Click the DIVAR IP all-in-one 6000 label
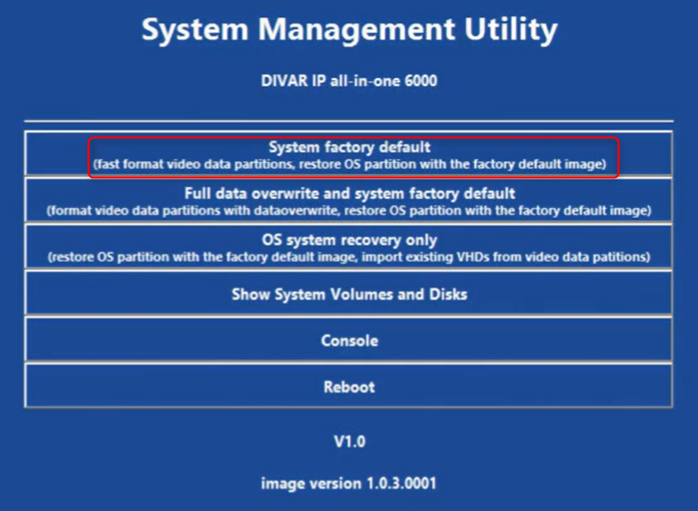The width and height of the screenshot is (698, 511). tap(349, 81)
